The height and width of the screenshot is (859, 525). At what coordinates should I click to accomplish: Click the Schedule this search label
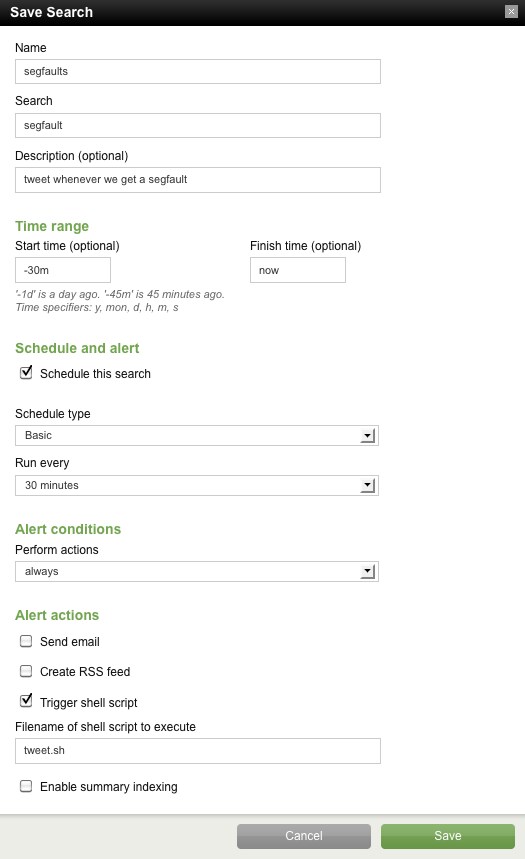(x=95, y=374)
